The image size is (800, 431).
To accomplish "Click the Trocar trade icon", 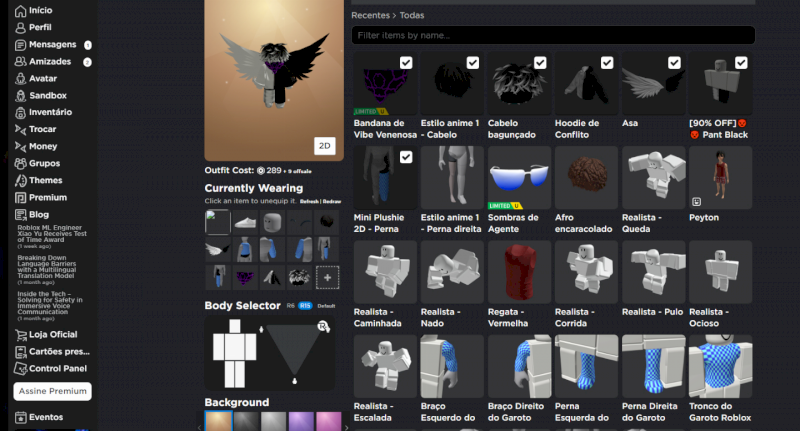I will [20, 130].
